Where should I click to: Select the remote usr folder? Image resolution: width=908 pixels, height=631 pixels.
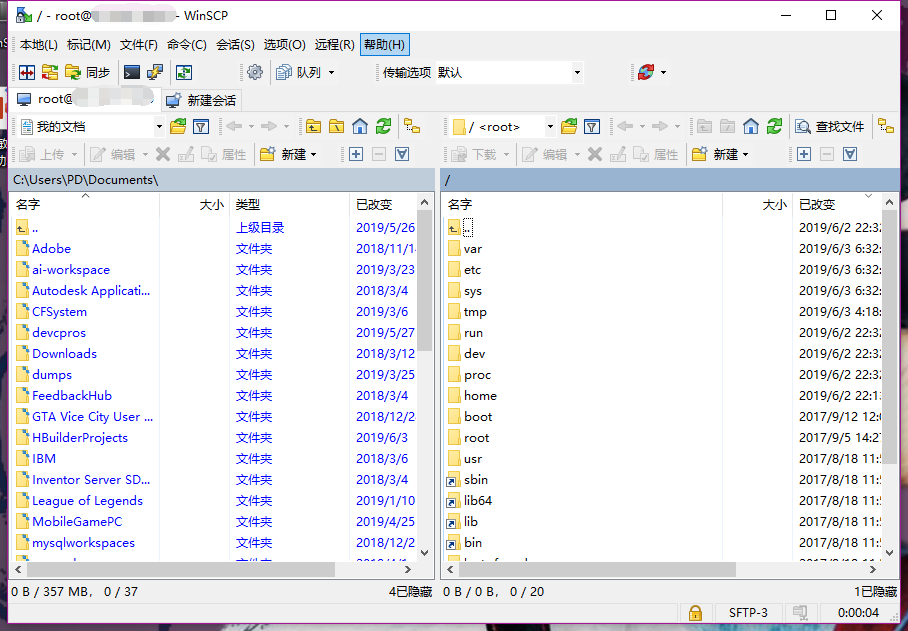(473, 459)
